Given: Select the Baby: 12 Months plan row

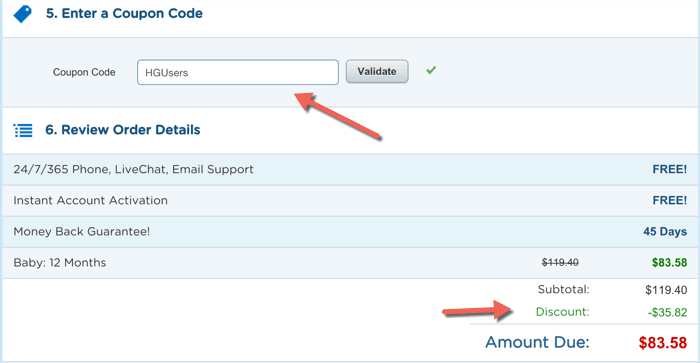Looking at the screenshot, I should pos(350,263).
